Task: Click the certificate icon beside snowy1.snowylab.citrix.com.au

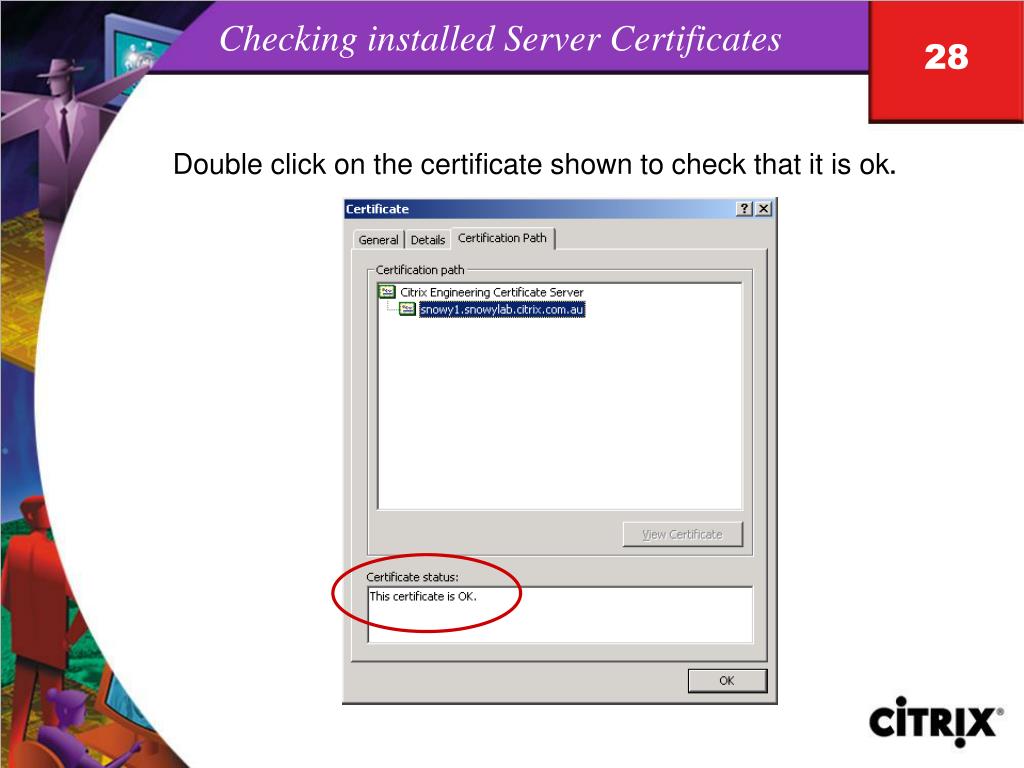Action: click(408, 309)
